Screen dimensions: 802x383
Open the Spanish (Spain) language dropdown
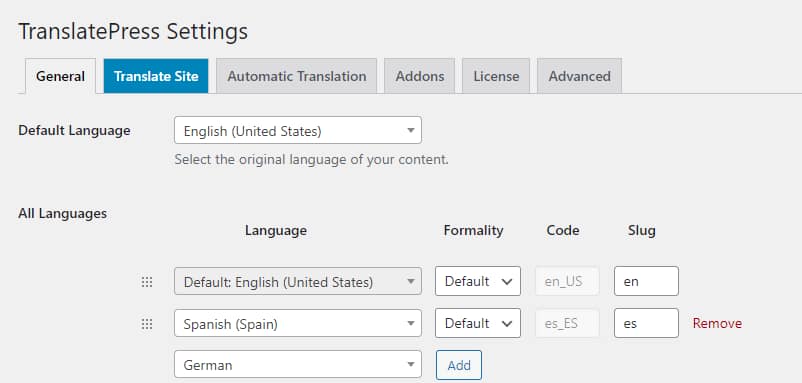click(298, 323)
